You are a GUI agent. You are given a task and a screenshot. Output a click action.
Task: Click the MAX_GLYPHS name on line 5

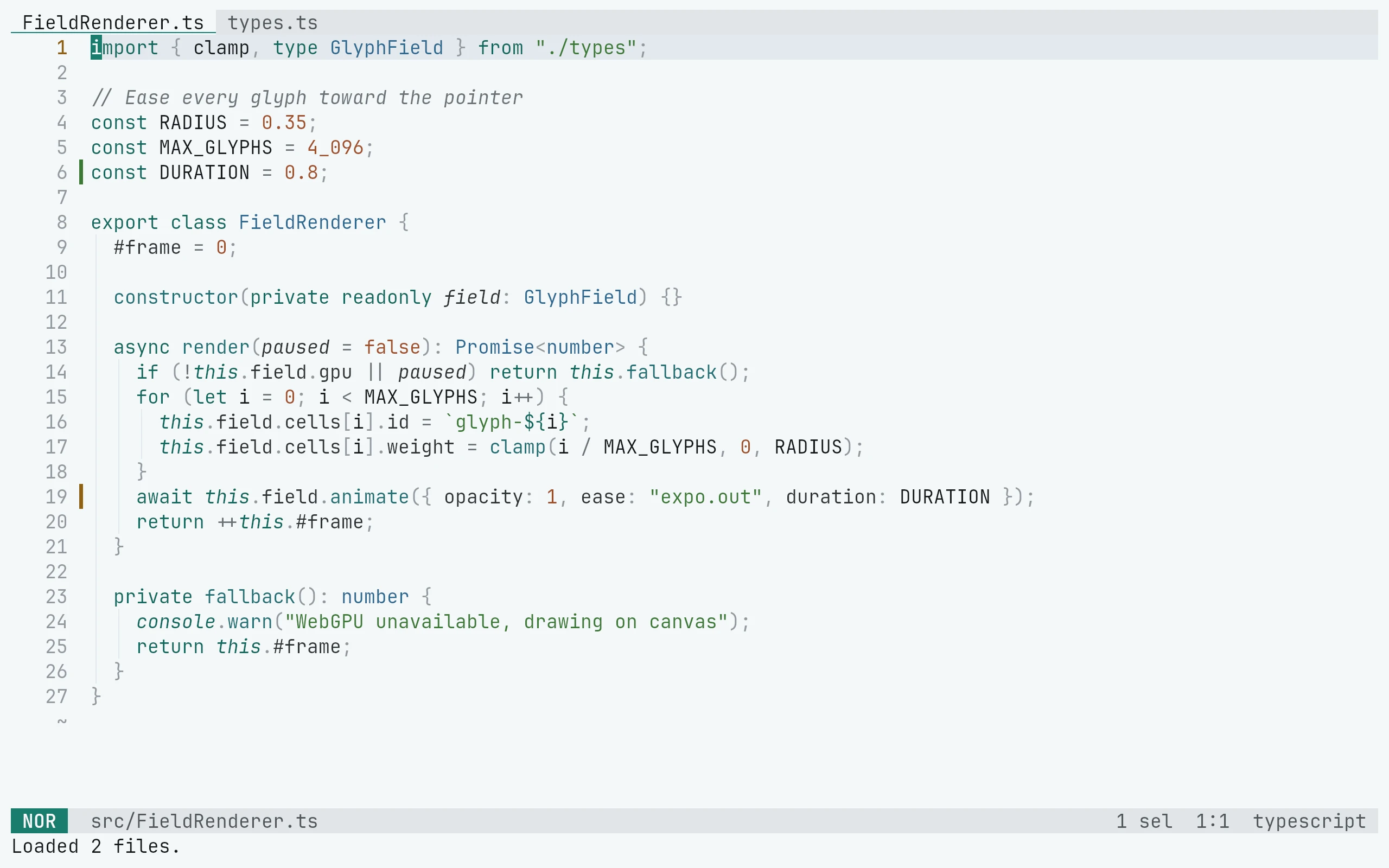tap(216, 148)
